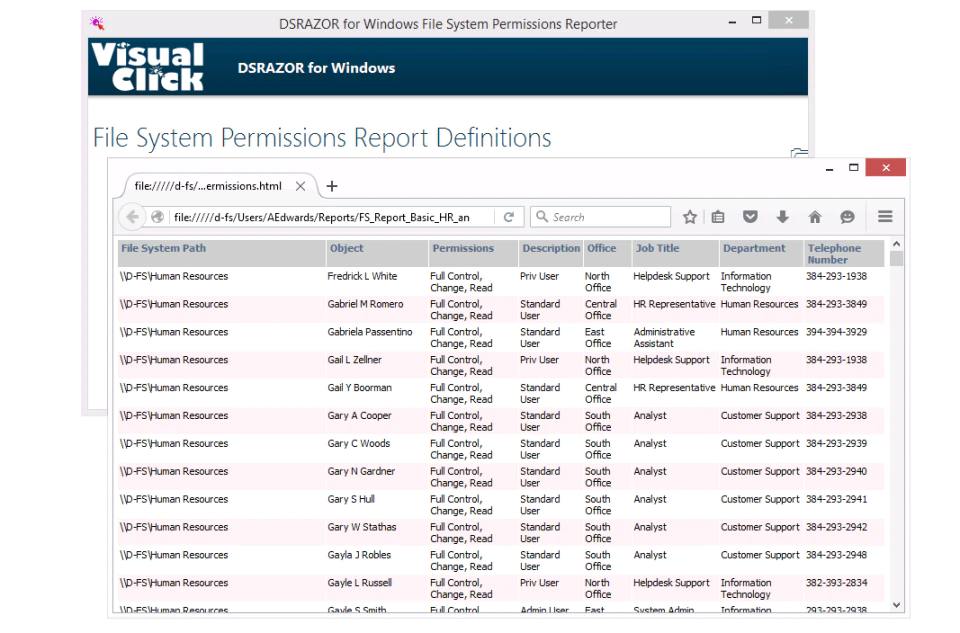This screenshot has height=633, width=960.
Task: Click the folder icon in DSRAZOR window
Action: click(799, 152)
